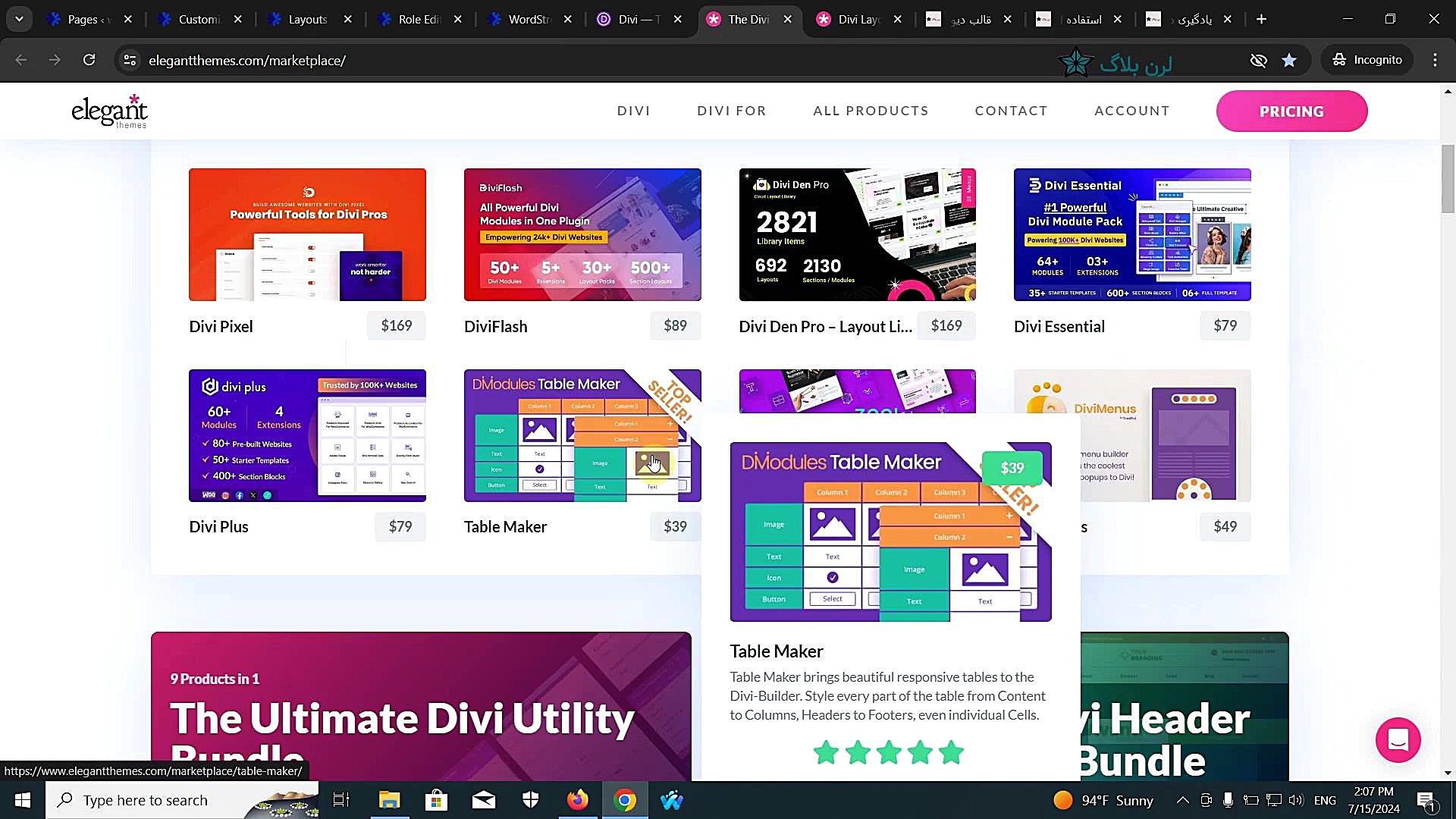This screenshot has width=1456, height=819.
Task: Open Chrome three-dot menu
Action: 1435,60
